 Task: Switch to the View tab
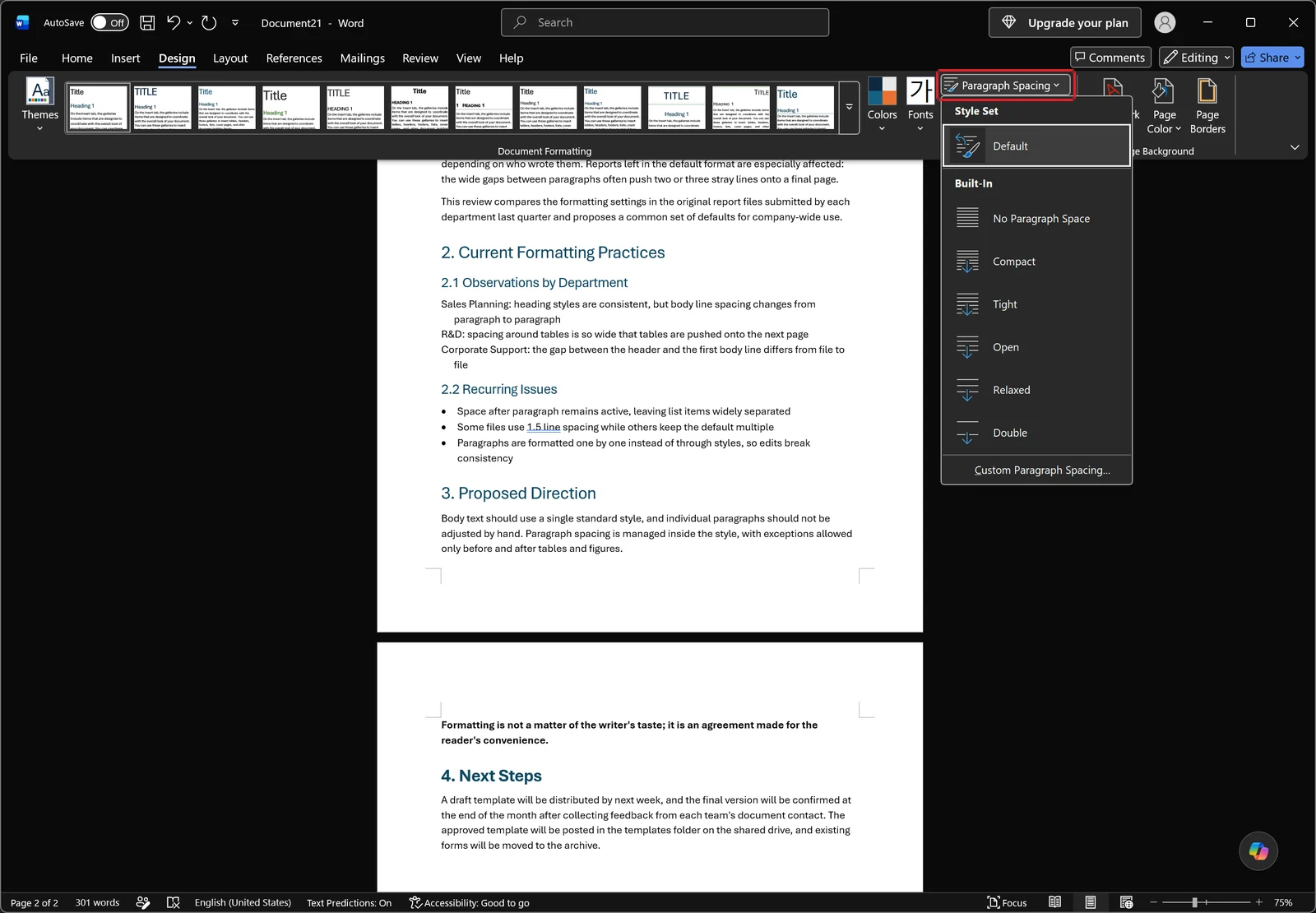point(469,58)
